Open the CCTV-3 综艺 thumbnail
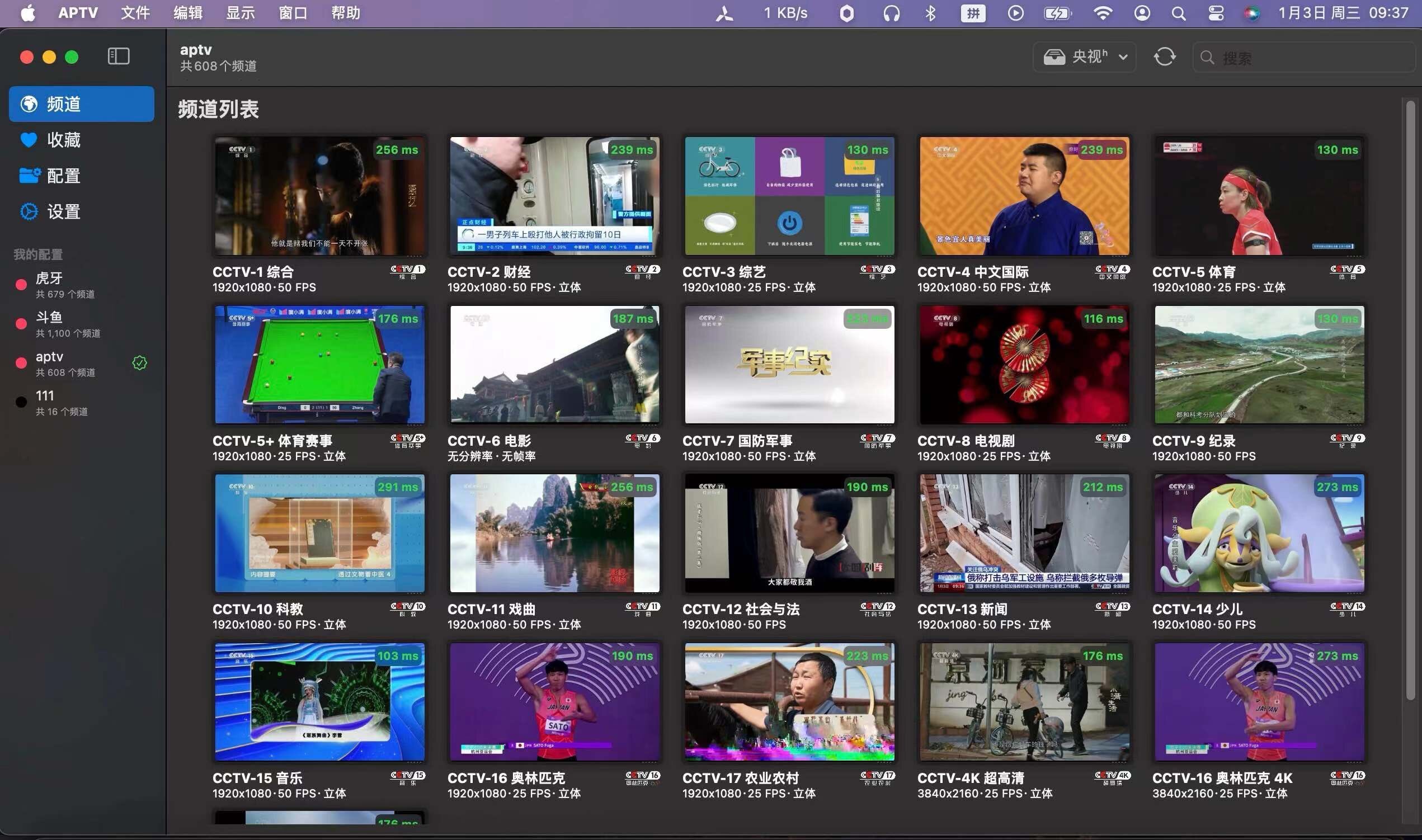1422x840 pixels. (790, 196)
